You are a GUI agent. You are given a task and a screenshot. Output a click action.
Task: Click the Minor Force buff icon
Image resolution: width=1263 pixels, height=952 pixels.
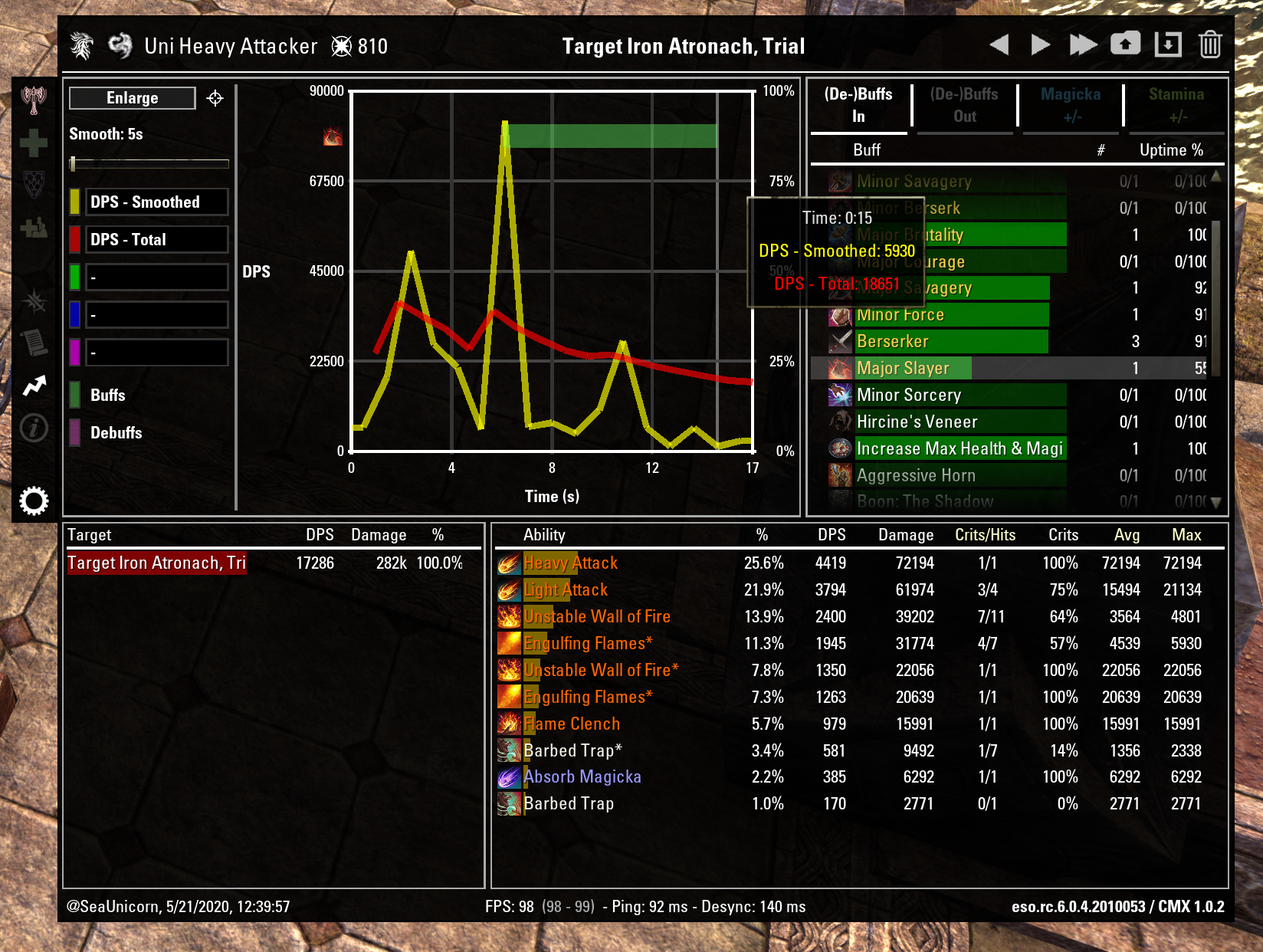click(841, 315)
